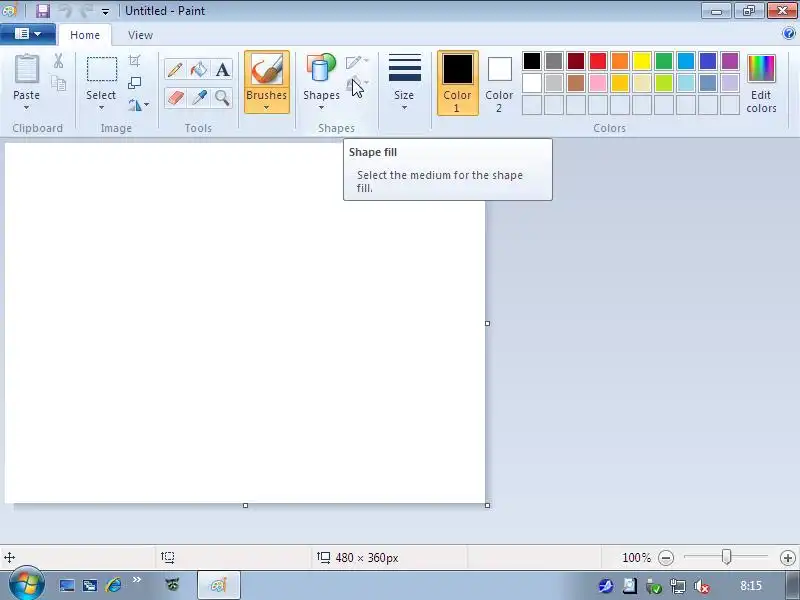Show hidden quick launch items chevron
This screenshot has width=800, height=600.
(137, 579)
